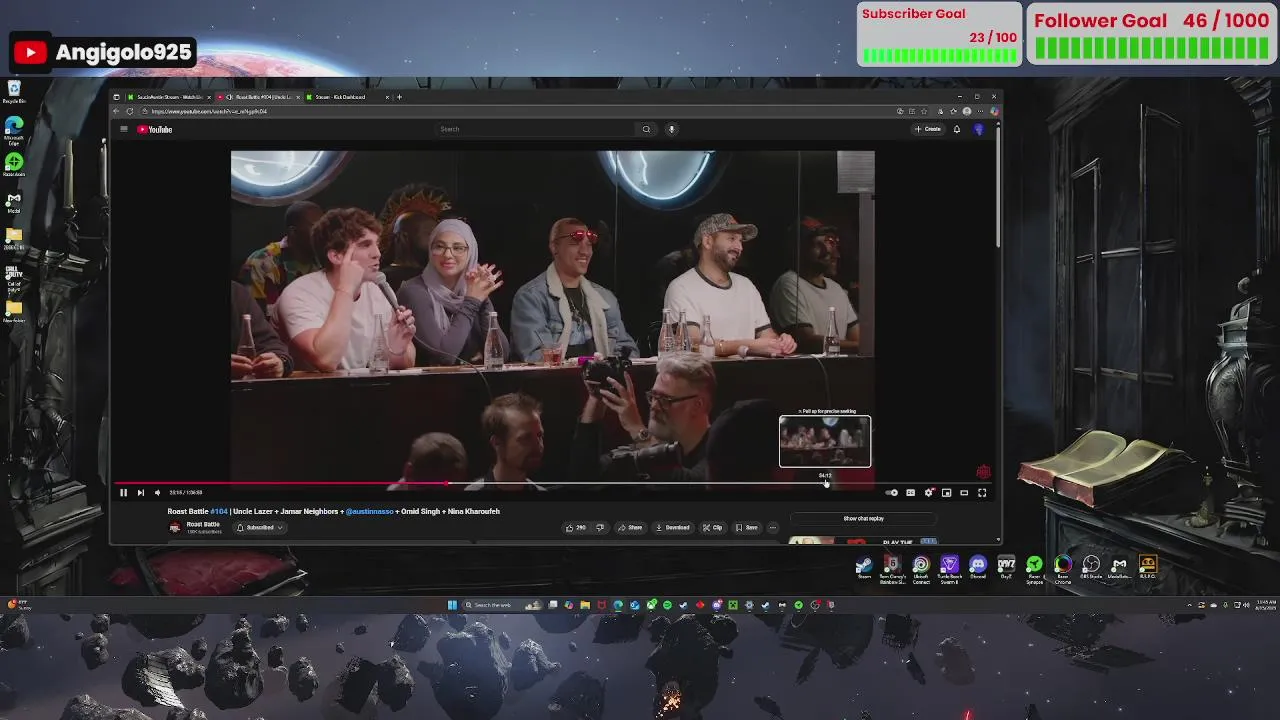Go to YouTube home via logo
Viewport: 1280px width, 720px height.
coord(155,129)
